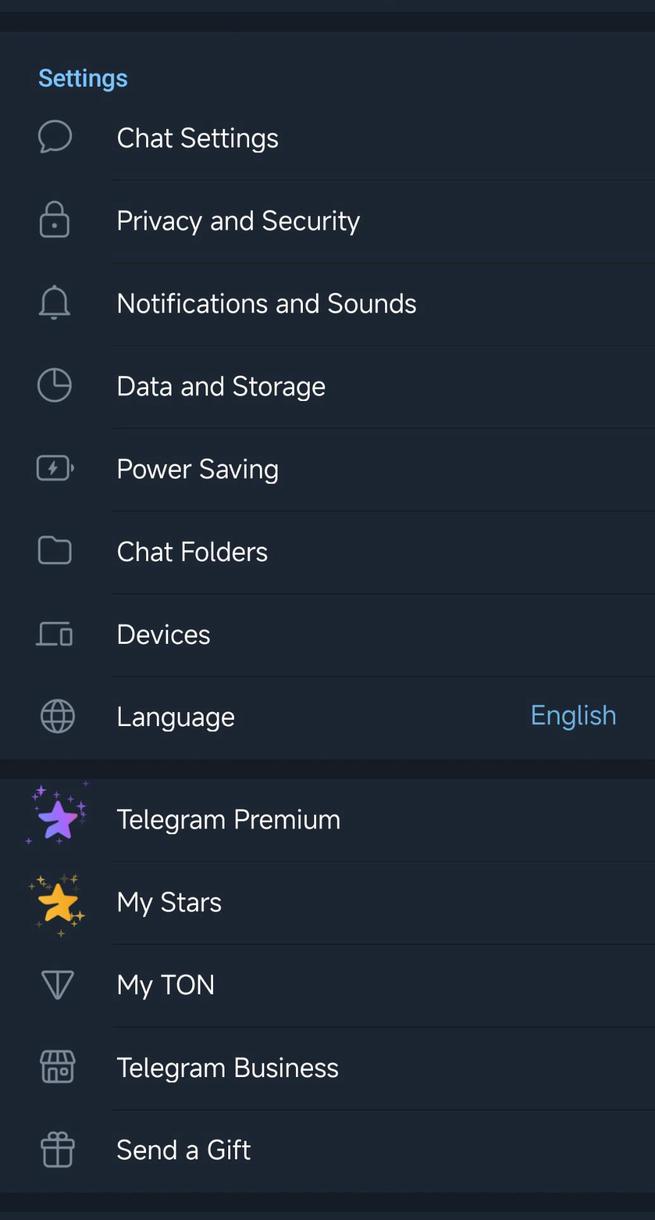Click the devices icon next to Devices
Screen dimensions: 655x1220
coord(54,633)
